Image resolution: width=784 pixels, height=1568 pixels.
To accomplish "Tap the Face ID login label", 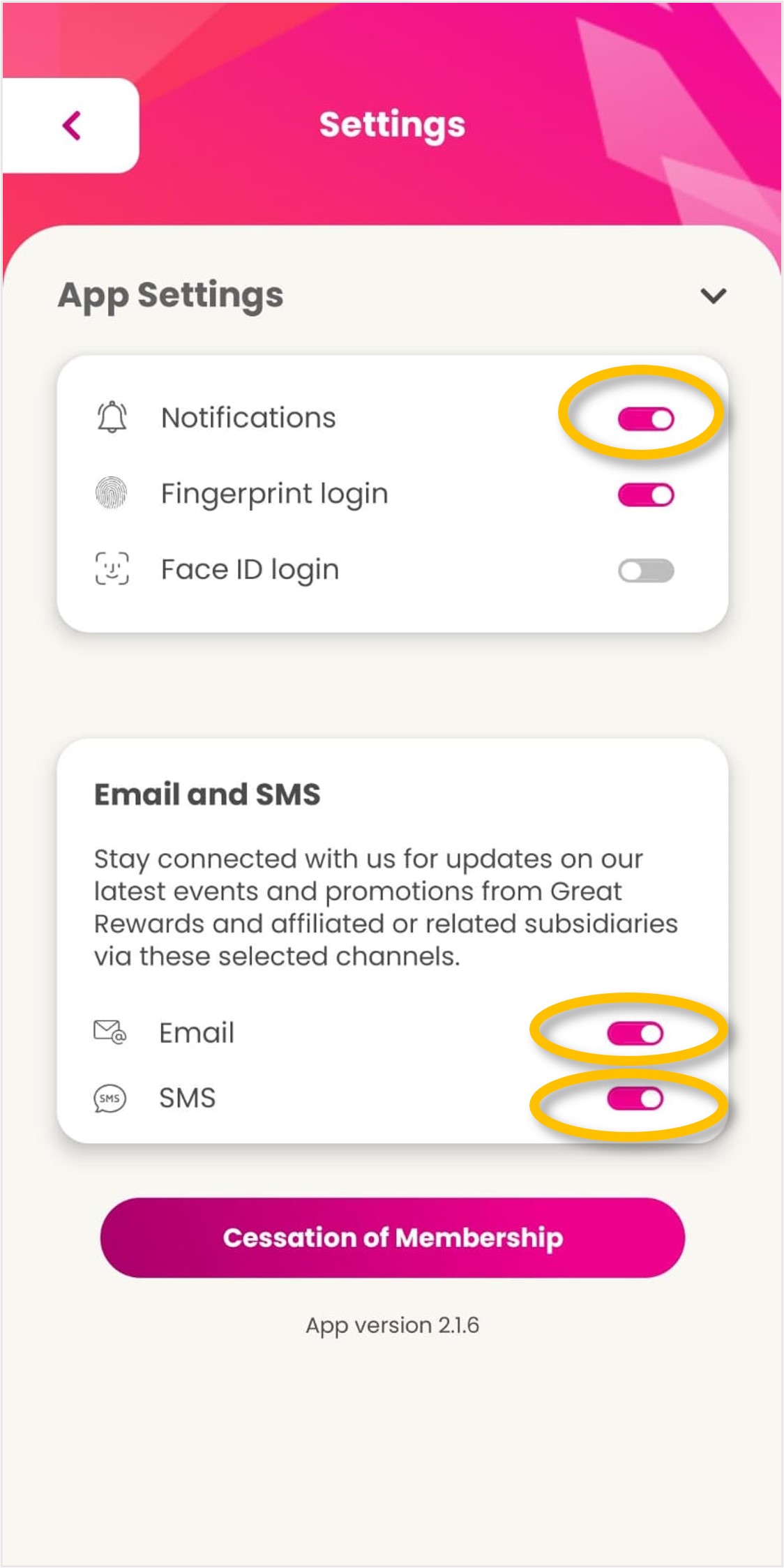I will 250,570.
